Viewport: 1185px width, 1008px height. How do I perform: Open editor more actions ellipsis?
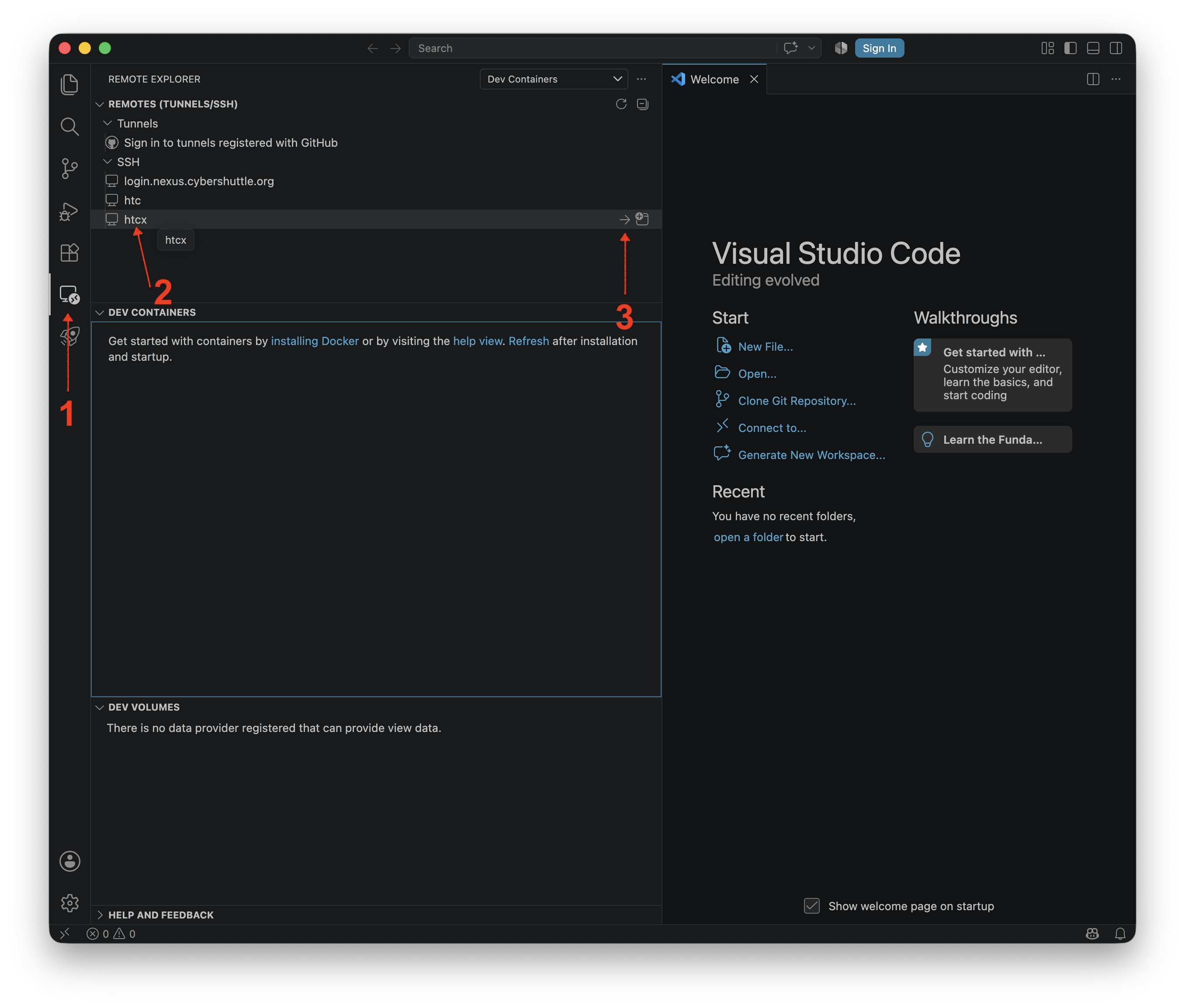click(x=1116, y=79)
